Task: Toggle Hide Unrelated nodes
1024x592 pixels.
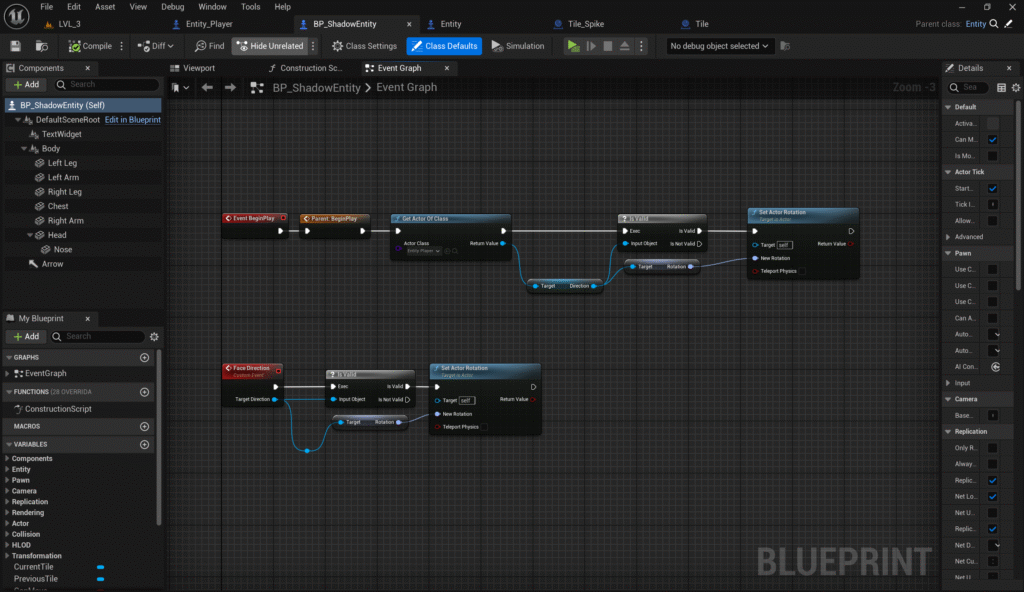Action: point(270,46)
